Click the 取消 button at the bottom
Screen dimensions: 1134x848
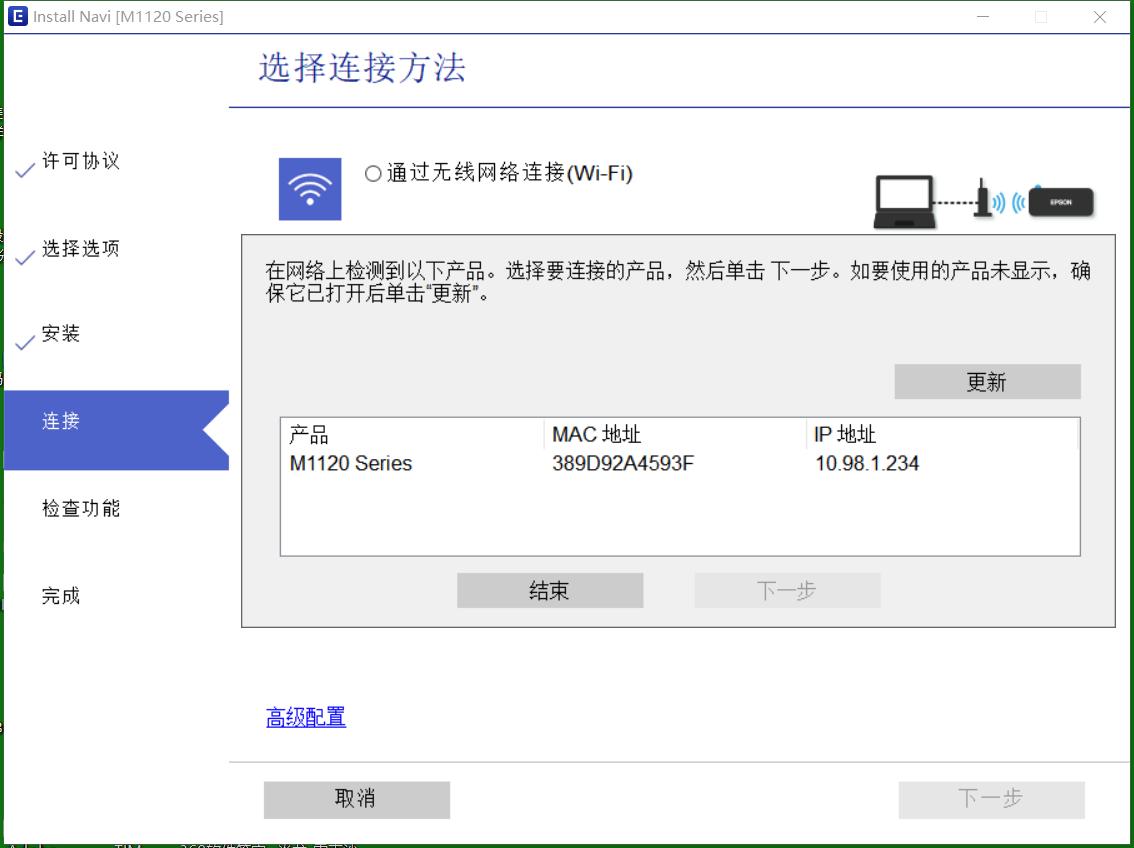tap(356, 800)
